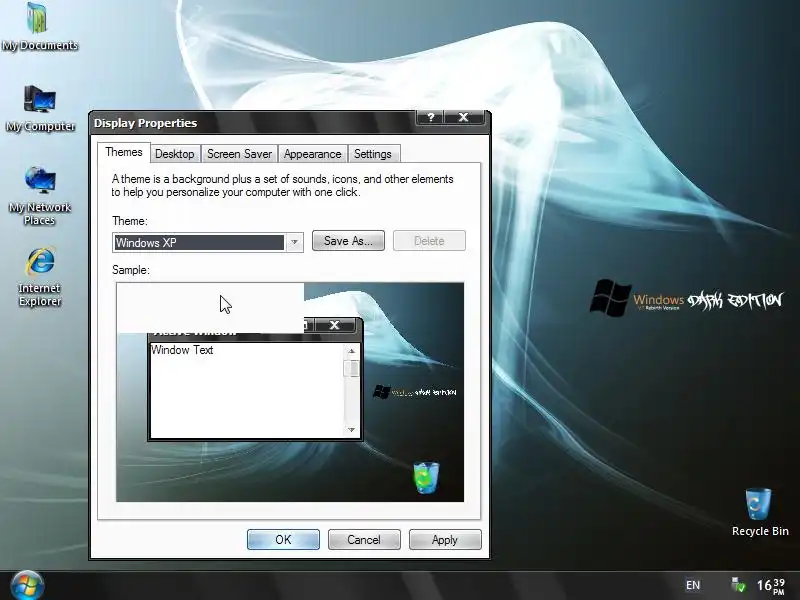Click the 'Window Text' sample text

coord(182,350)
